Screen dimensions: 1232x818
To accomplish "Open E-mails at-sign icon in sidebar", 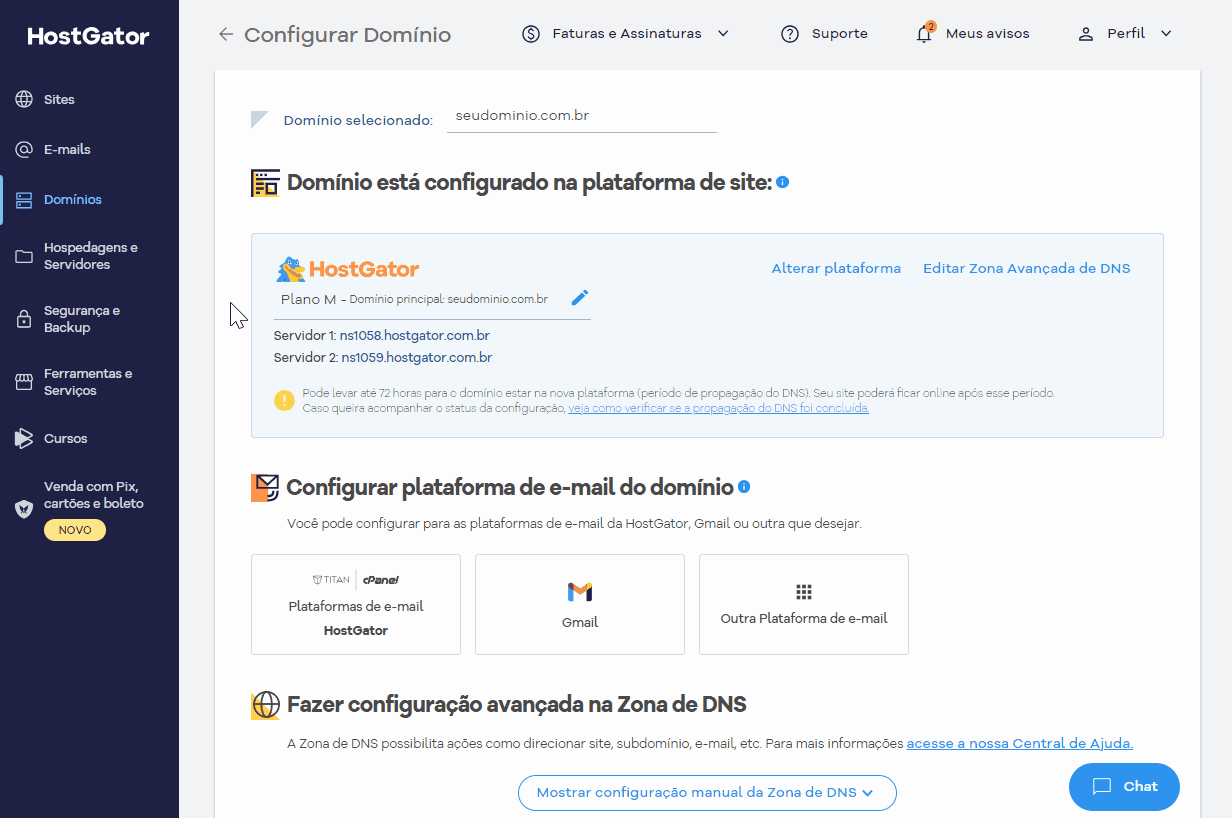I will [24, 149].
